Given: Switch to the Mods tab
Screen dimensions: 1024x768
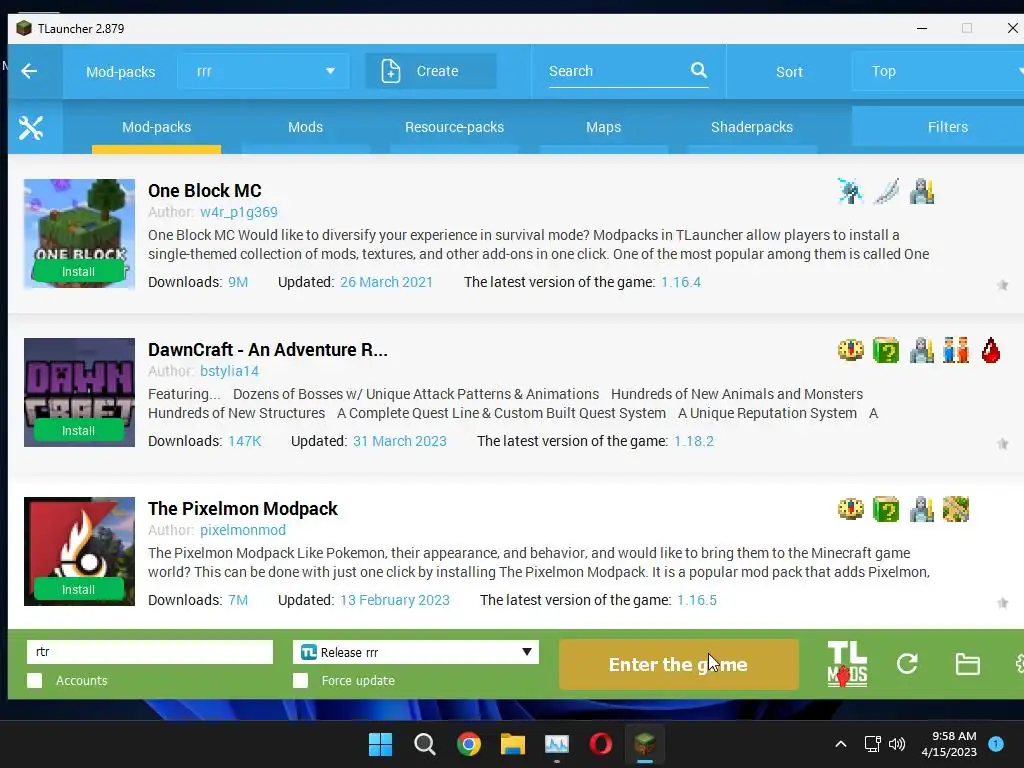Looking at the screenshot, I should coord(306,127).
